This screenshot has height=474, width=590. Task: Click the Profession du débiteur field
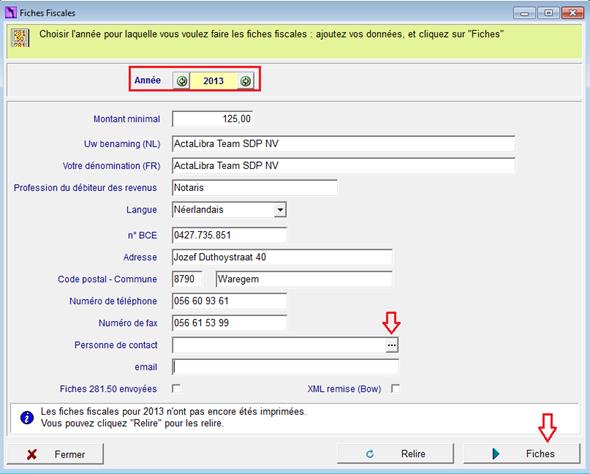pos(255,188)
